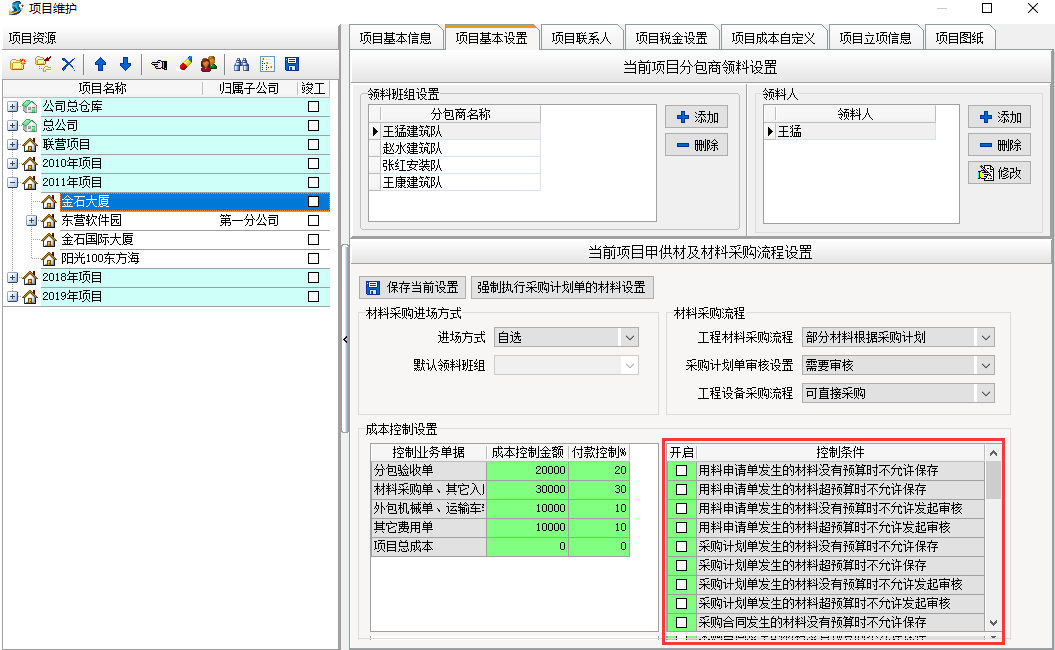Open 采购计划单审核设置 dropdown
The width and height of the screenshot is (1055, 650).
click(x=985, y=366)
